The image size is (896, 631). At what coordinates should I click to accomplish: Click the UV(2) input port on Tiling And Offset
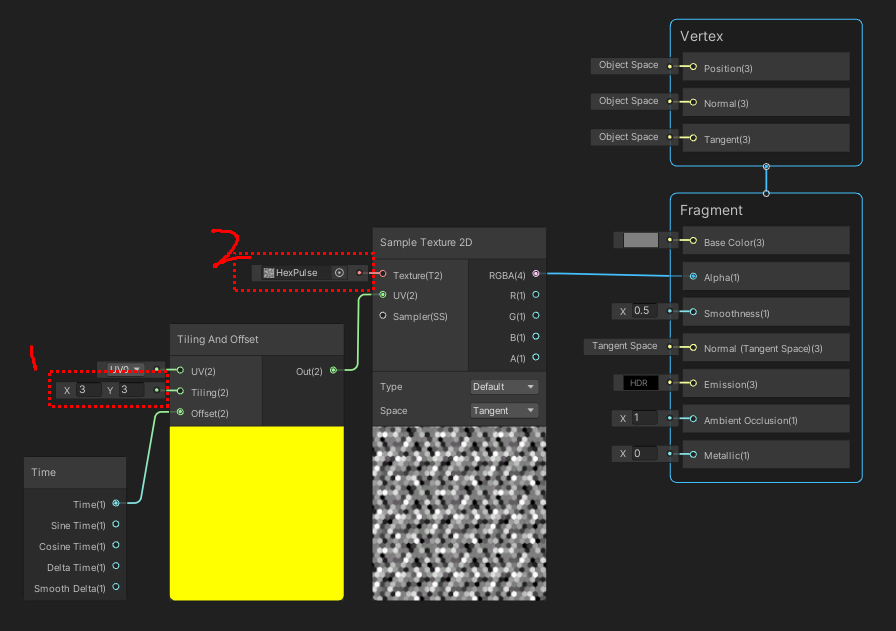point(181,370)
